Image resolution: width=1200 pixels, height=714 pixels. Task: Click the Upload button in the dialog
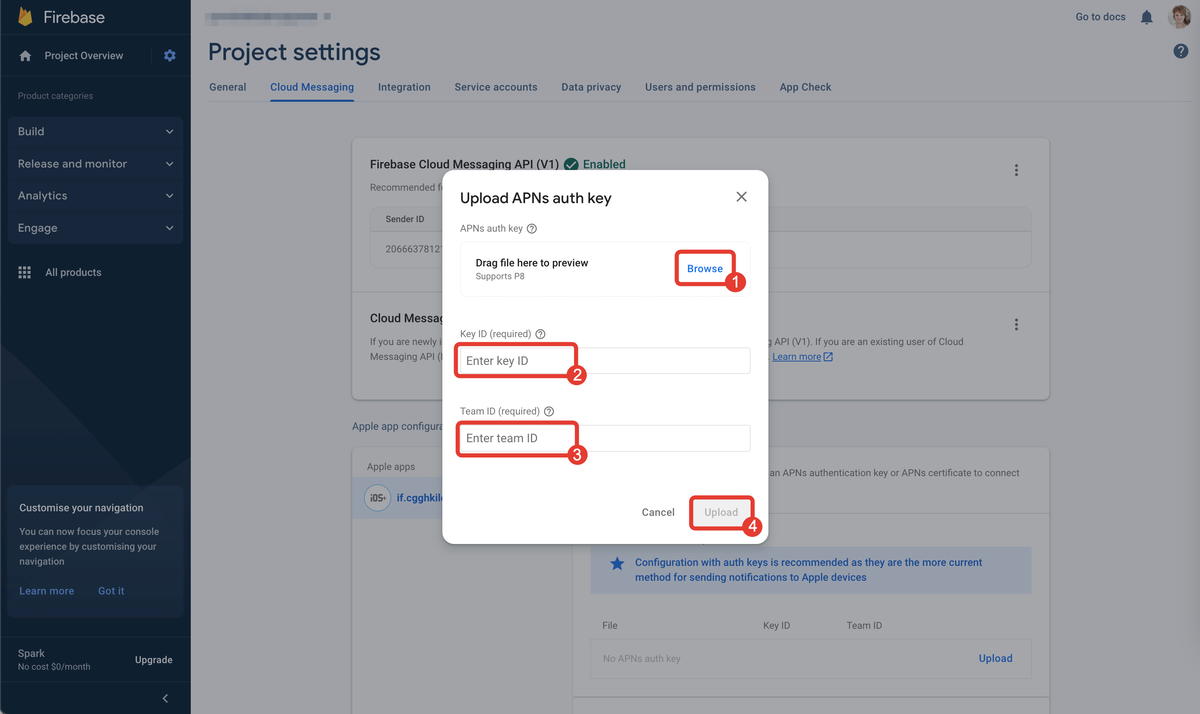click(721, 512)
